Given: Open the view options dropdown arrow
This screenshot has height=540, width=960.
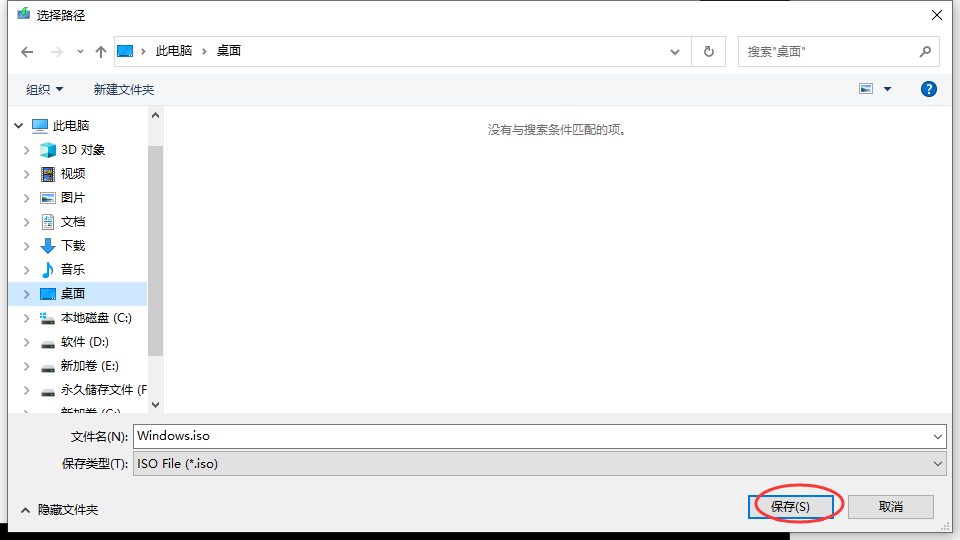Looking at the screenshot, I should (887, 89).
